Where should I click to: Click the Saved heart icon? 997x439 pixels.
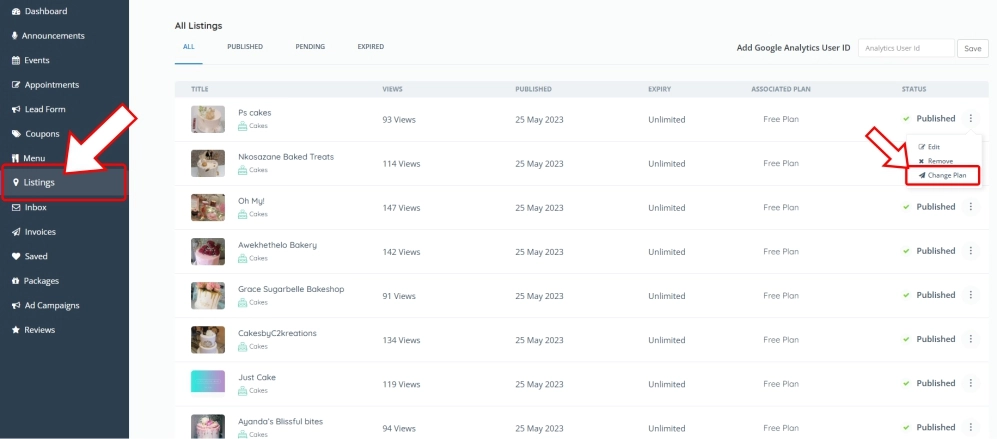pyautogui.click(x=15, y=256)
